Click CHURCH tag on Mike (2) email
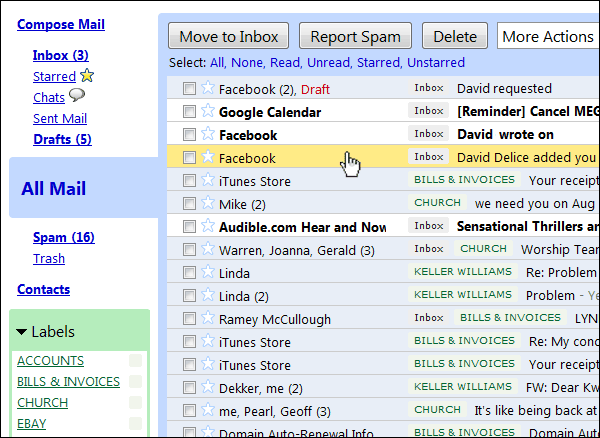 tap(437, 203)
